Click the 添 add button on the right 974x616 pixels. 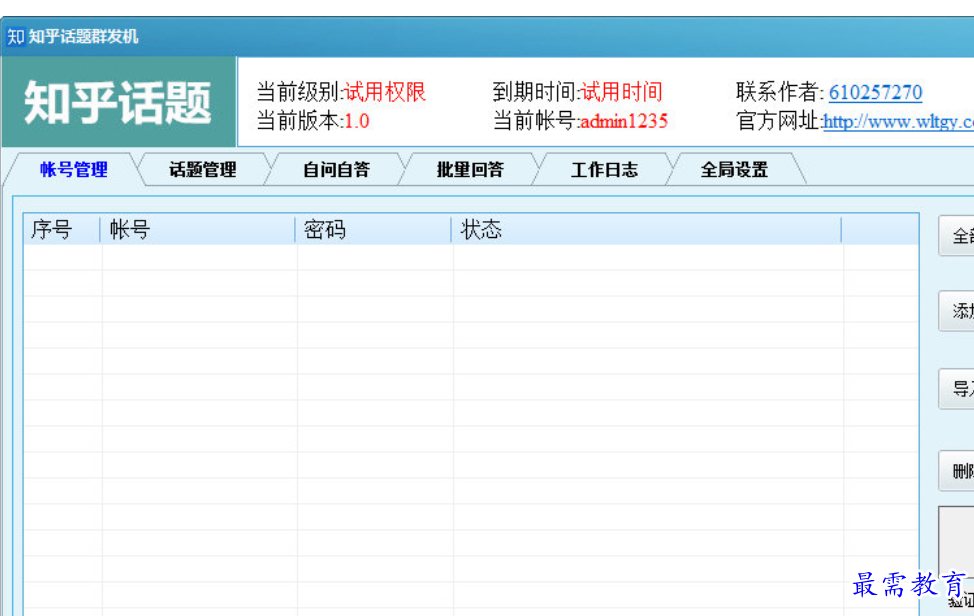957,311
